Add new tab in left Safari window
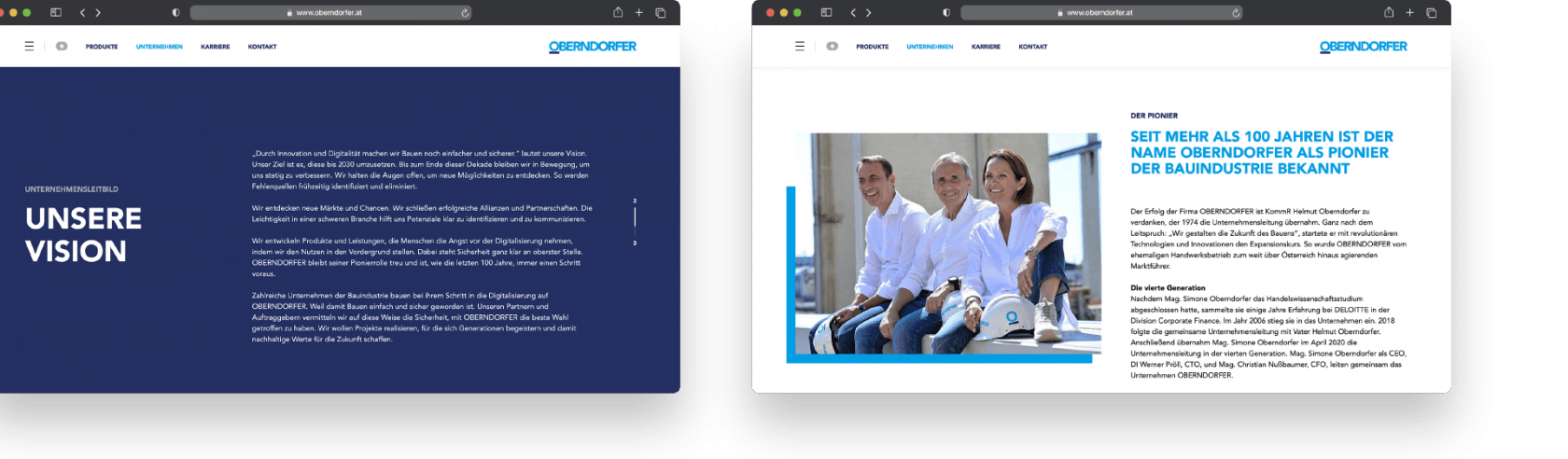1568x459 pixels. coord(639,12)
